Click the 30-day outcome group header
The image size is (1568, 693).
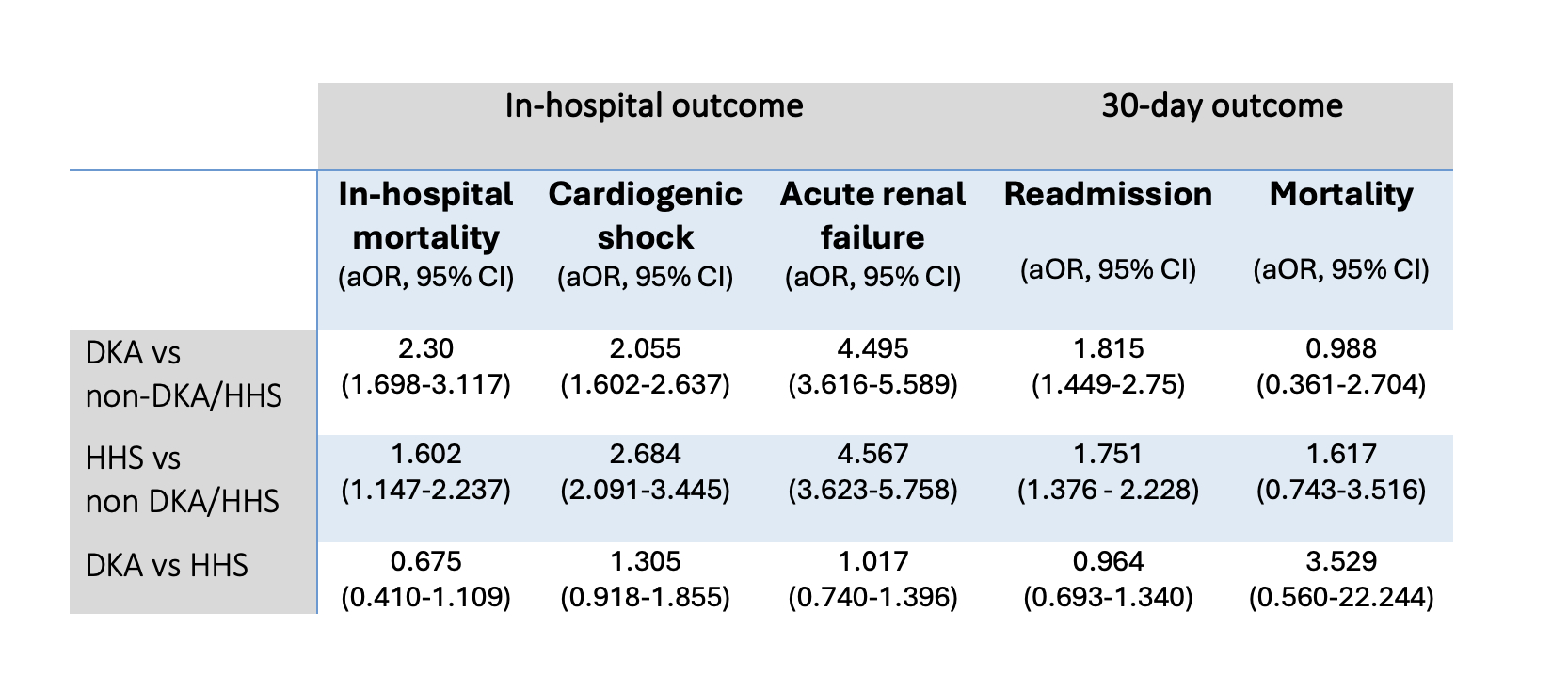coord(1222,105)
